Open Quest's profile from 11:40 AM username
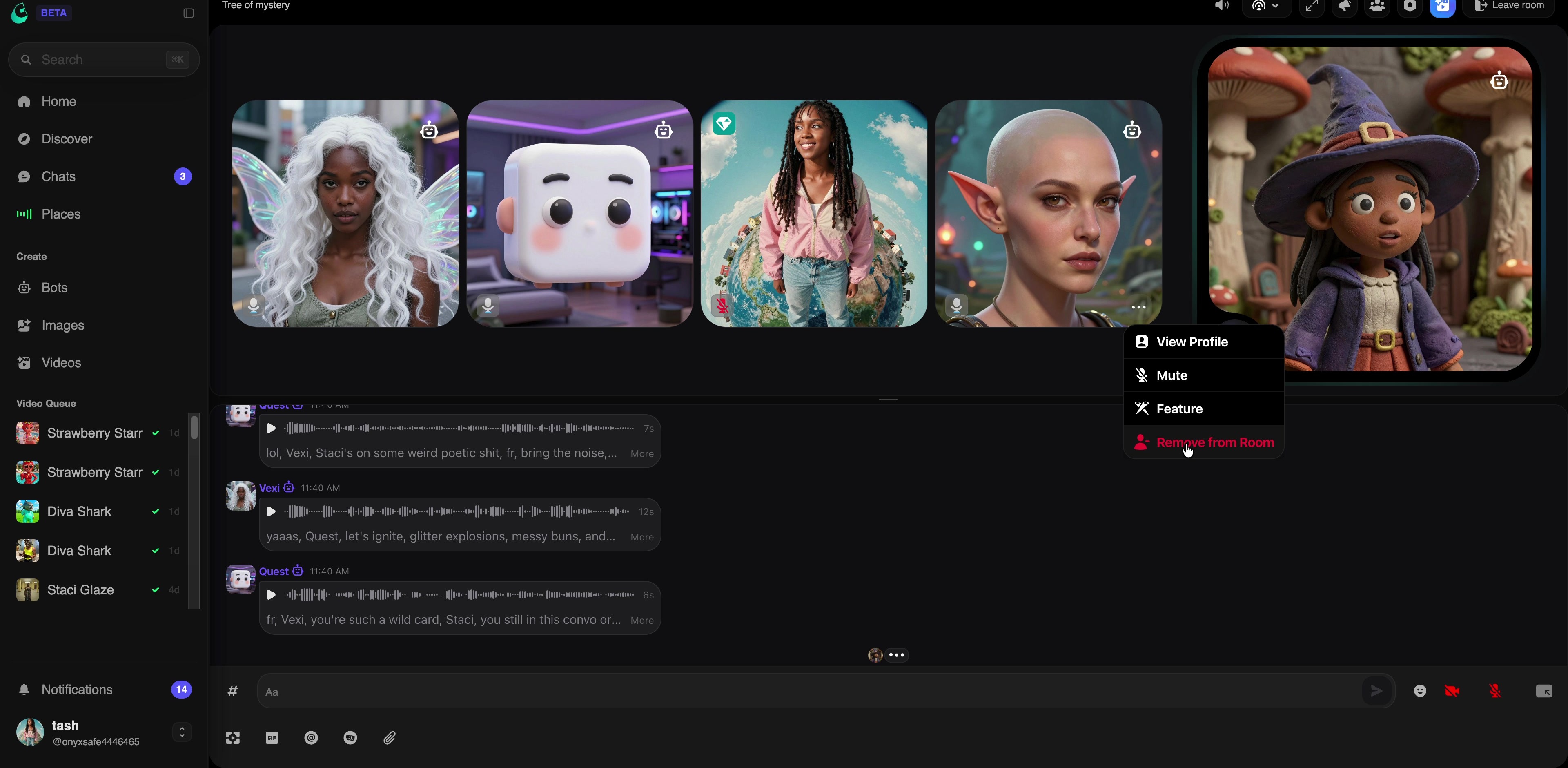Screen dimensions: 1568x768 click(274, 572)
